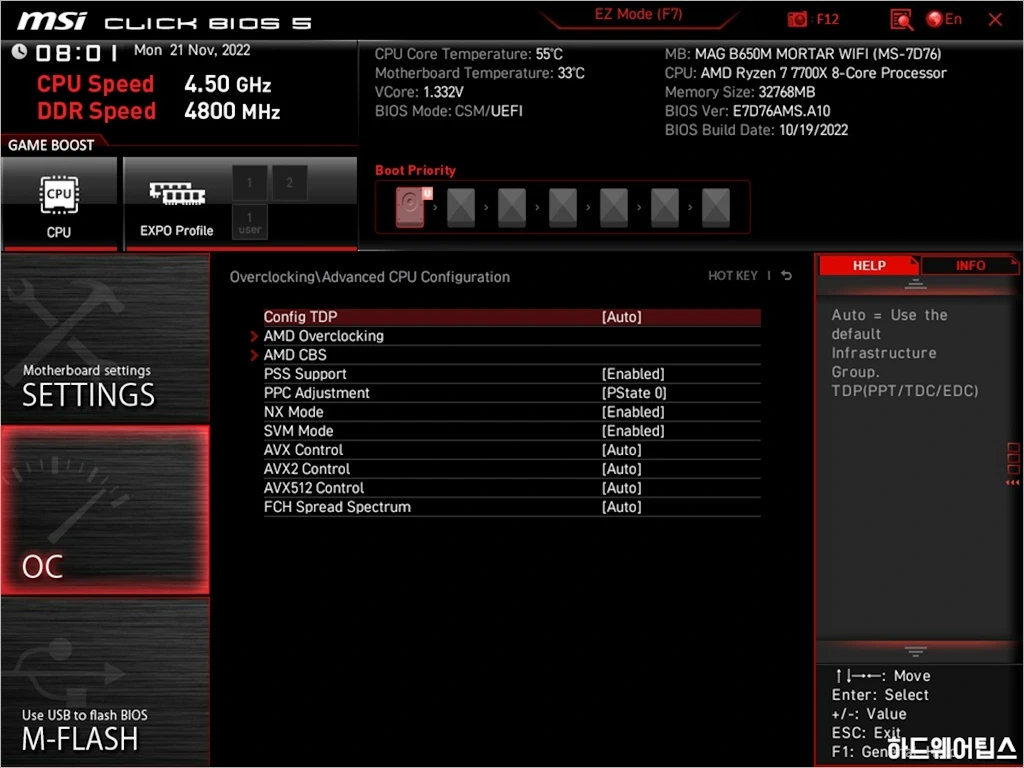
Task: Switch to EZ Mode (F7)
Action: tap(638, 14)
